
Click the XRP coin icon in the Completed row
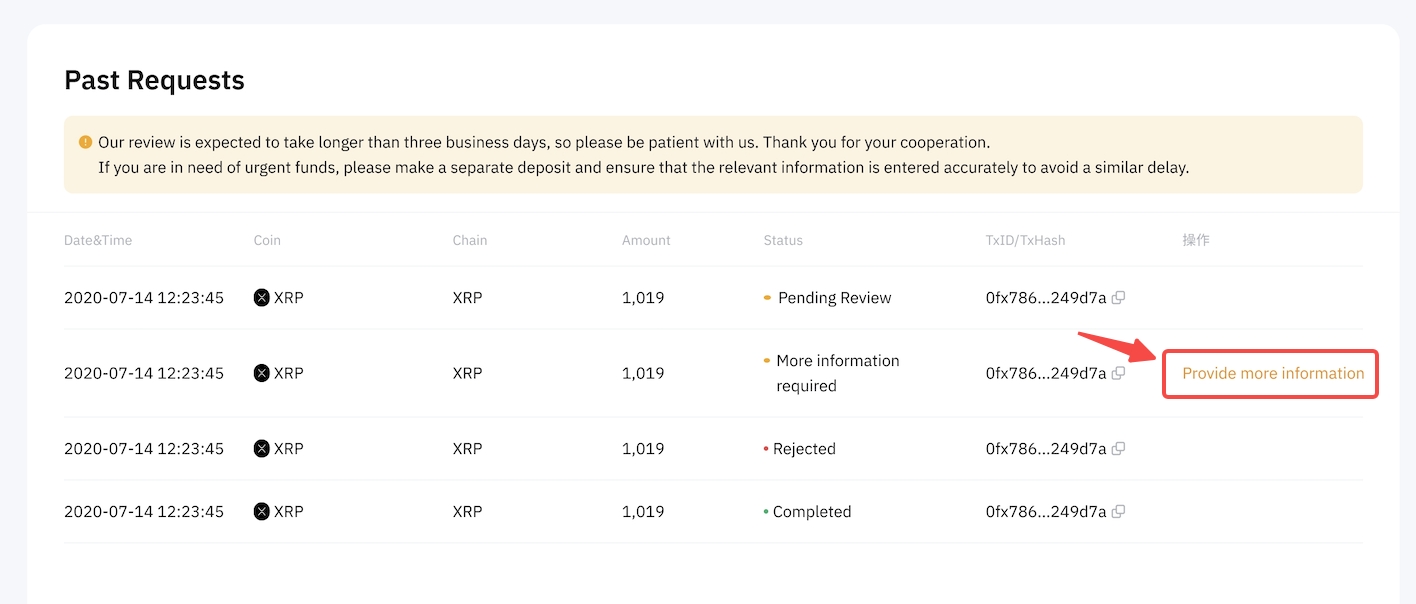[x=262, y=512]
